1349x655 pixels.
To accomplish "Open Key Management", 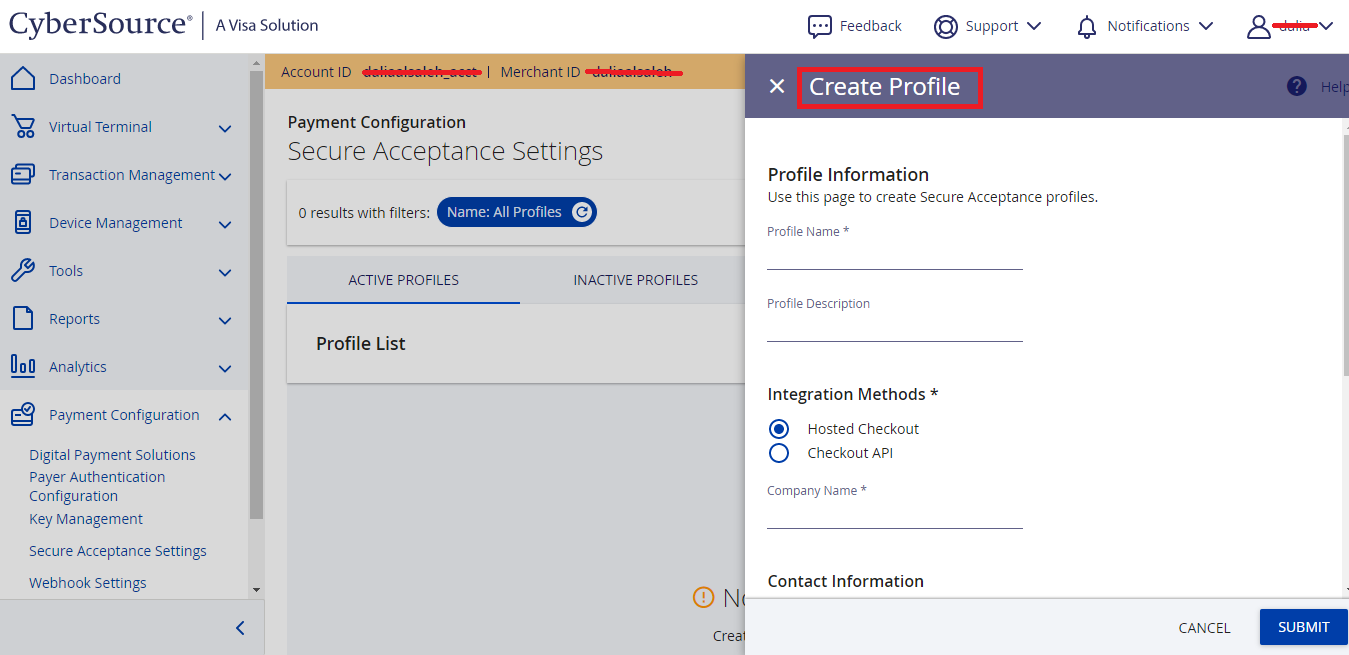I will (x=86, y=519).
